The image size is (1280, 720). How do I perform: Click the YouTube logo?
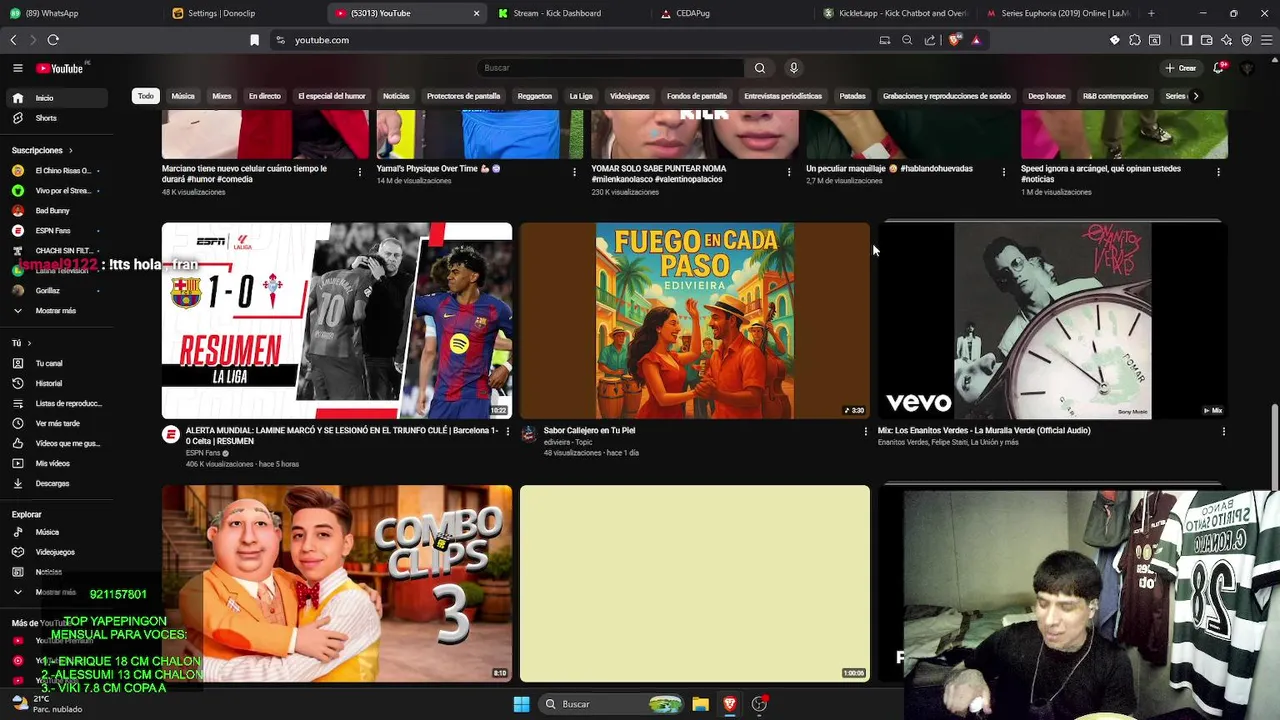pyautogui.click(x=60, y=68)
